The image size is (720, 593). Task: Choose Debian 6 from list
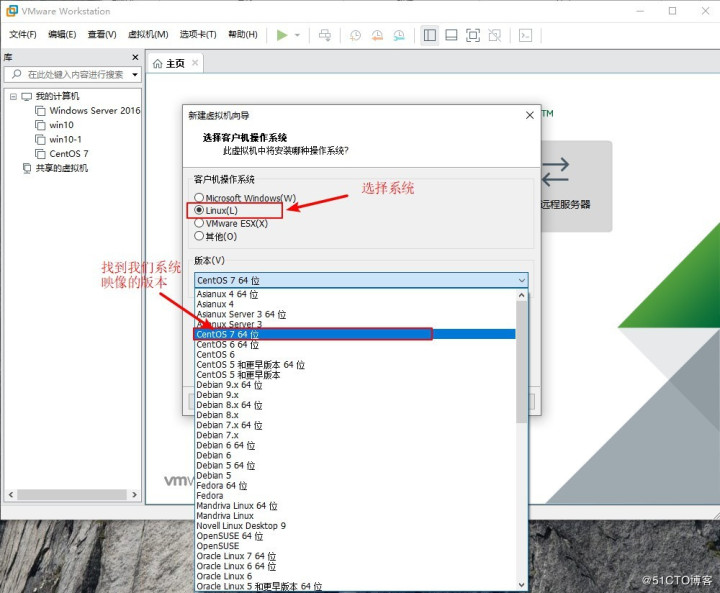pyautogui.click(x=354, y=456)
